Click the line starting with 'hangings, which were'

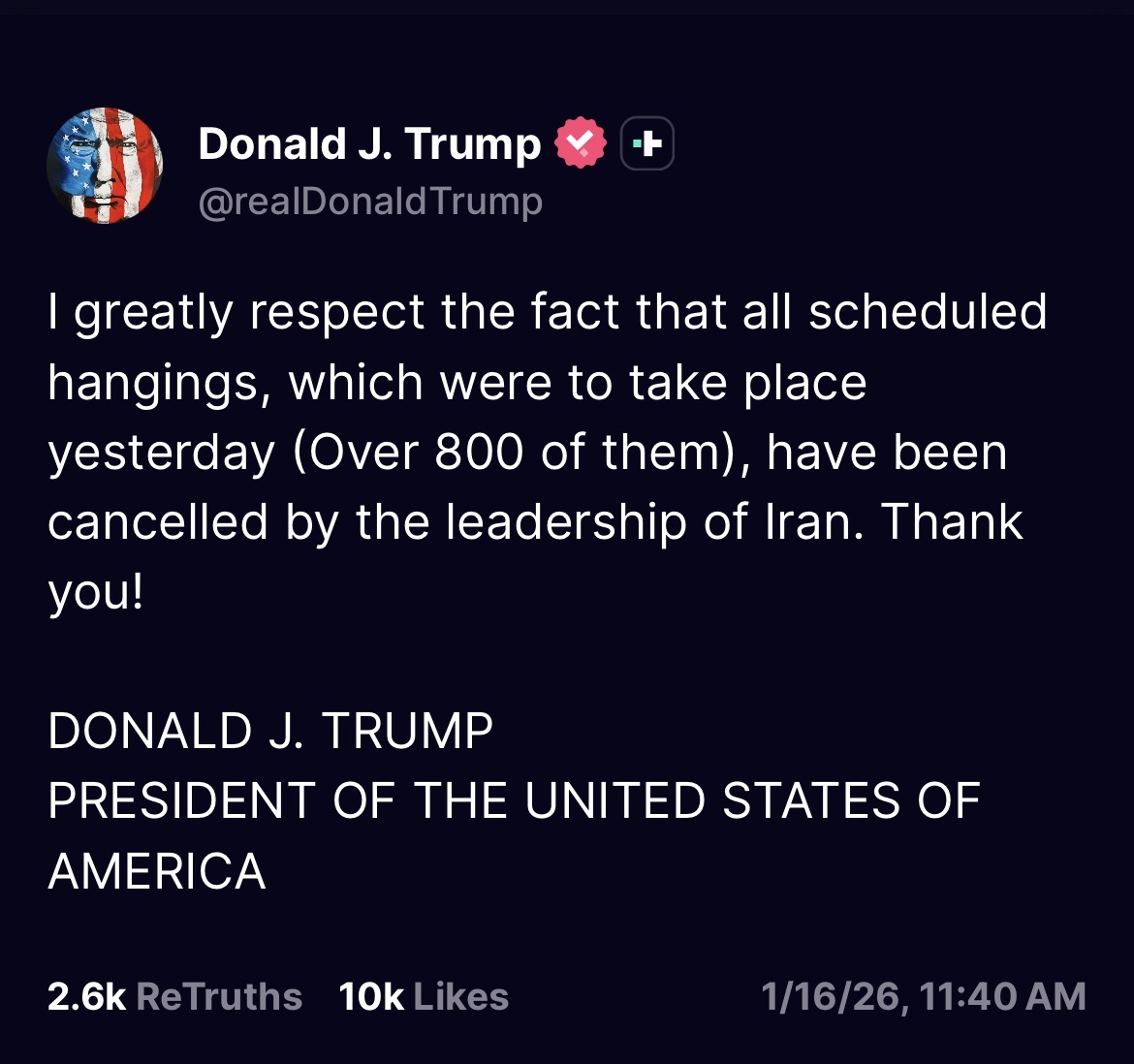(457, 382)
